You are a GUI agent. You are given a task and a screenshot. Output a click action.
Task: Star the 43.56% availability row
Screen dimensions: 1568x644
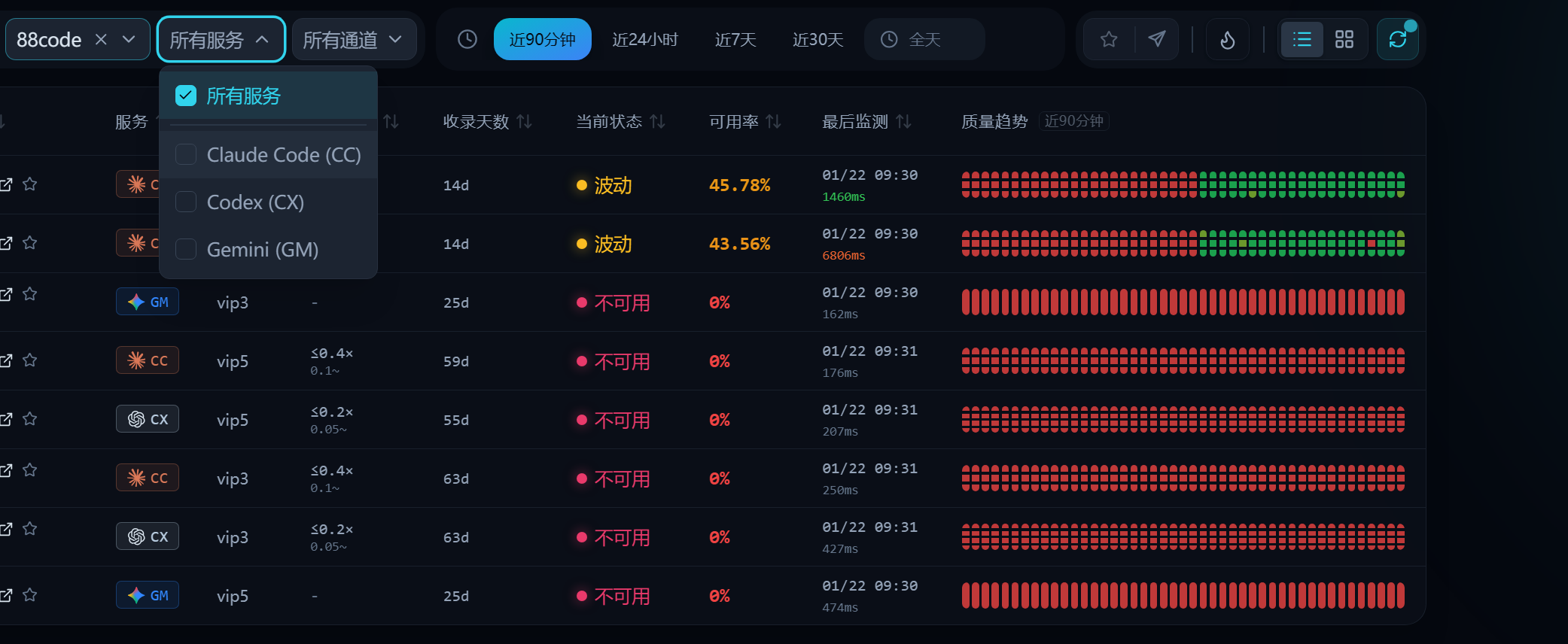[x=30, y=243]
